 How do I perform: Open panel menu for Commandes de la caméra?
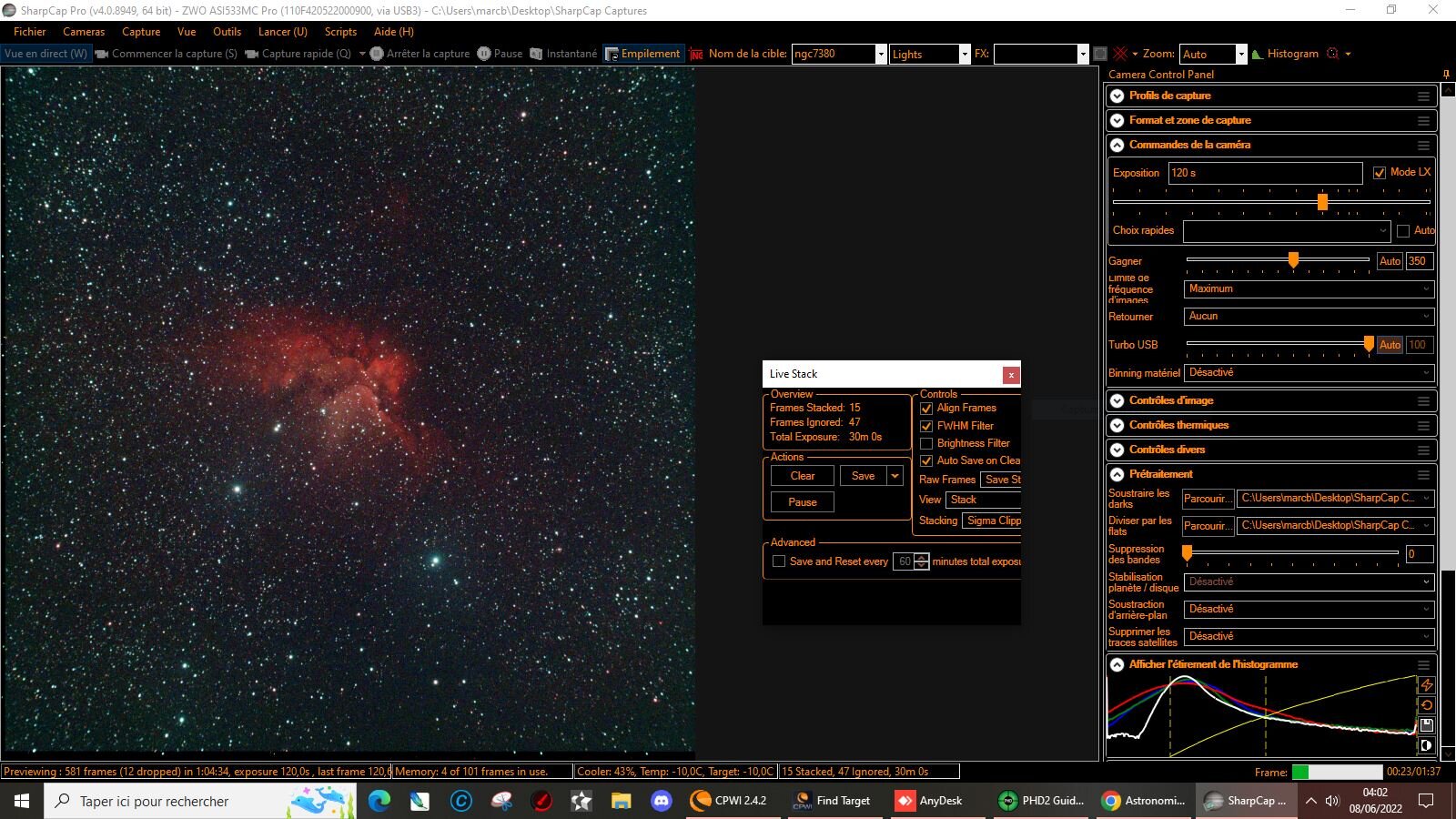point(1423,145)
